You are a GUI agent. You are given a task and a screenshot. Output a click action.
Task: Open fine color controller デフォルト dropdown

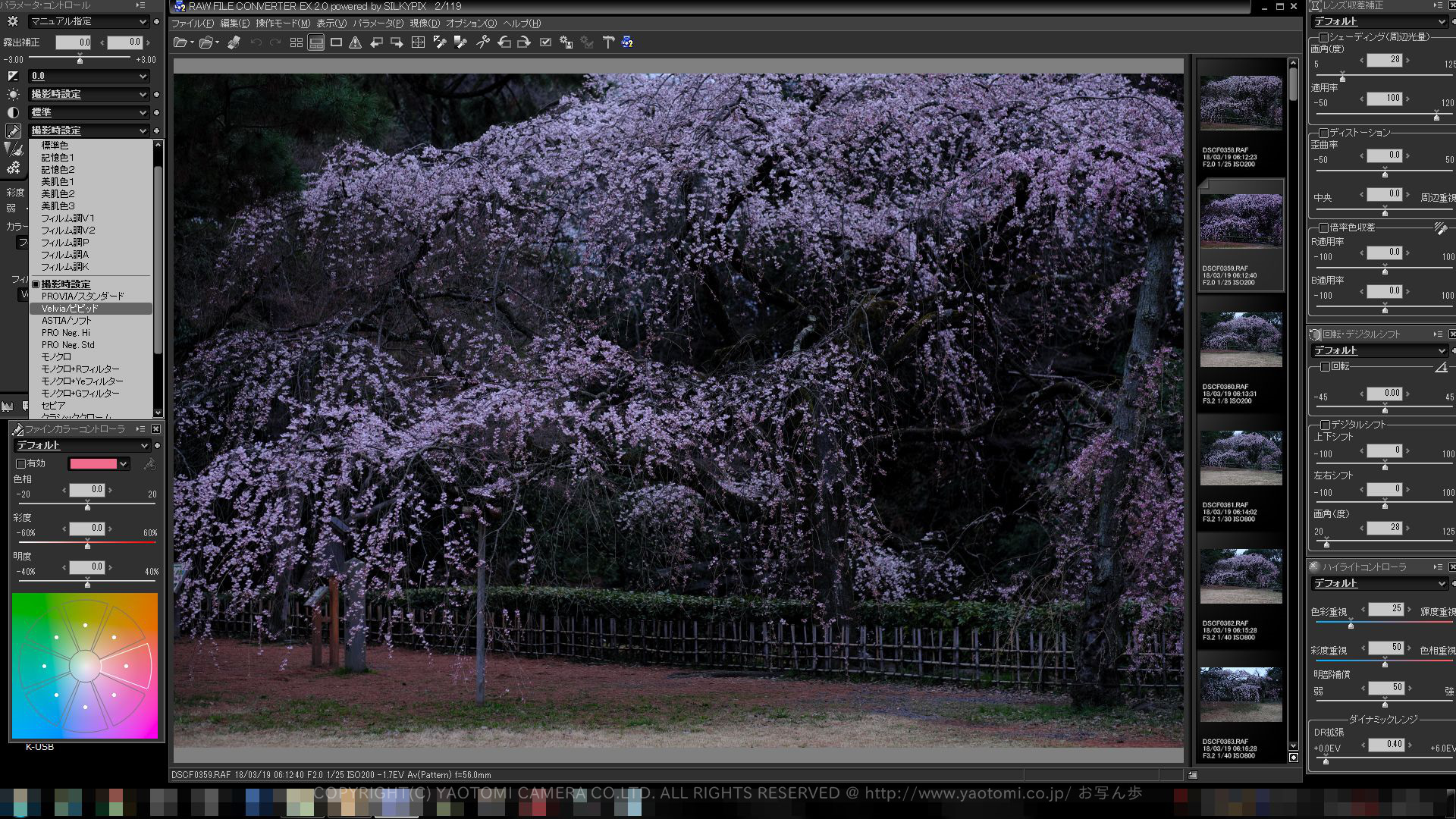click(82, 445)
